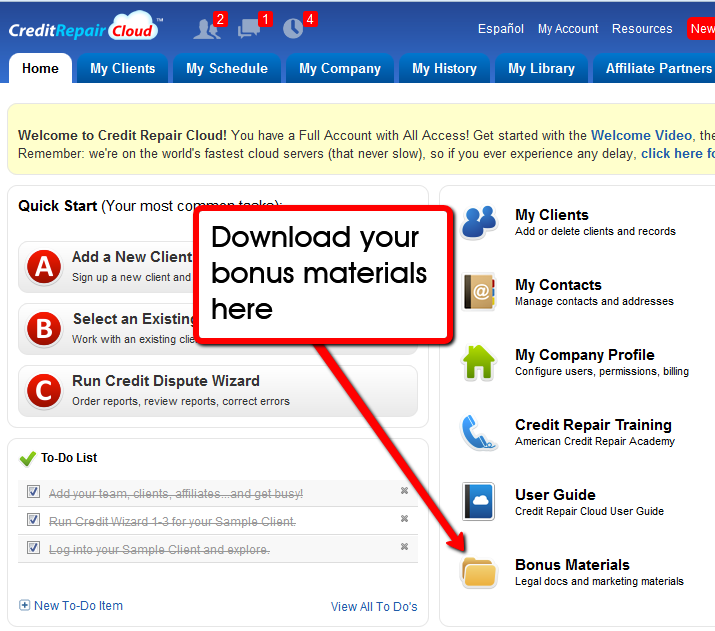The height and width of the screenshot is (631, 715).
Task: Click the 'Add a New Client' quick start title
Action: (132, 257)
